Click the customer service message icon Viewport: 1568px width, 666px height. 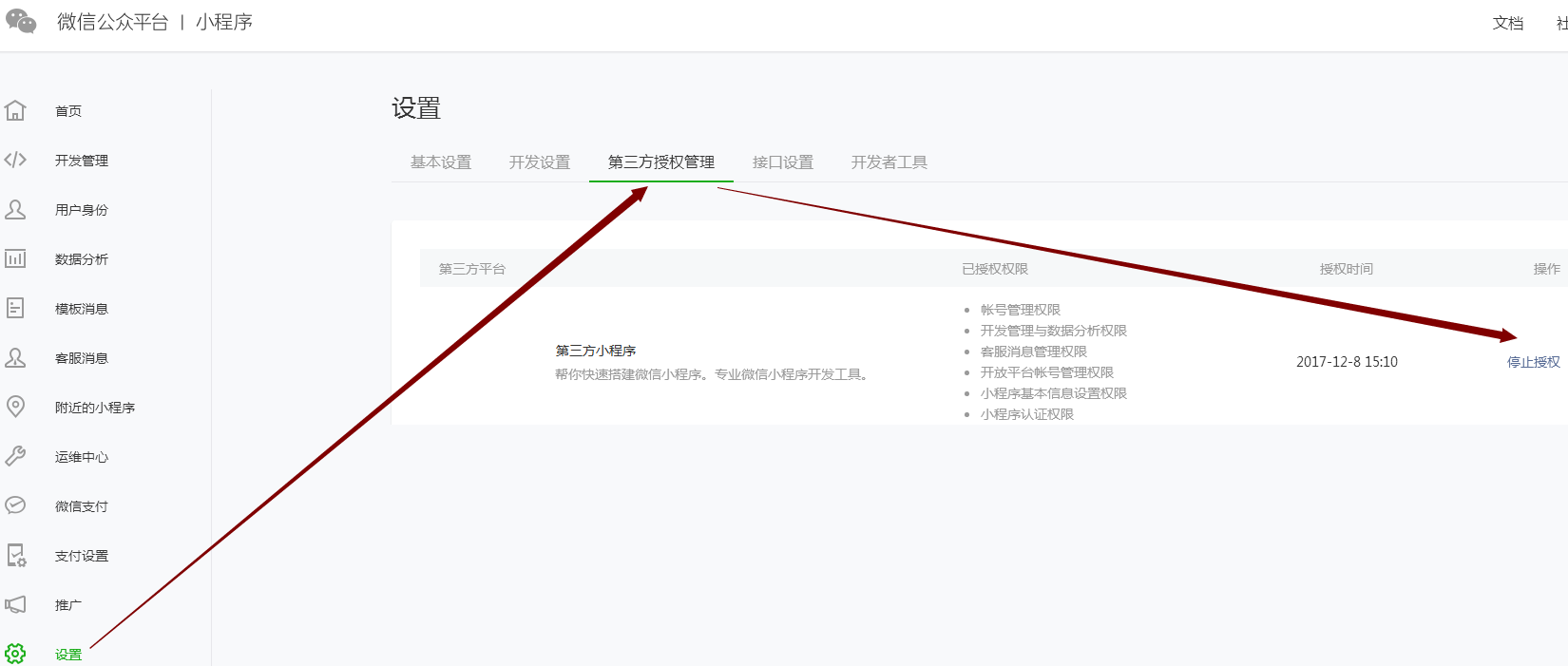pos(15,357)
